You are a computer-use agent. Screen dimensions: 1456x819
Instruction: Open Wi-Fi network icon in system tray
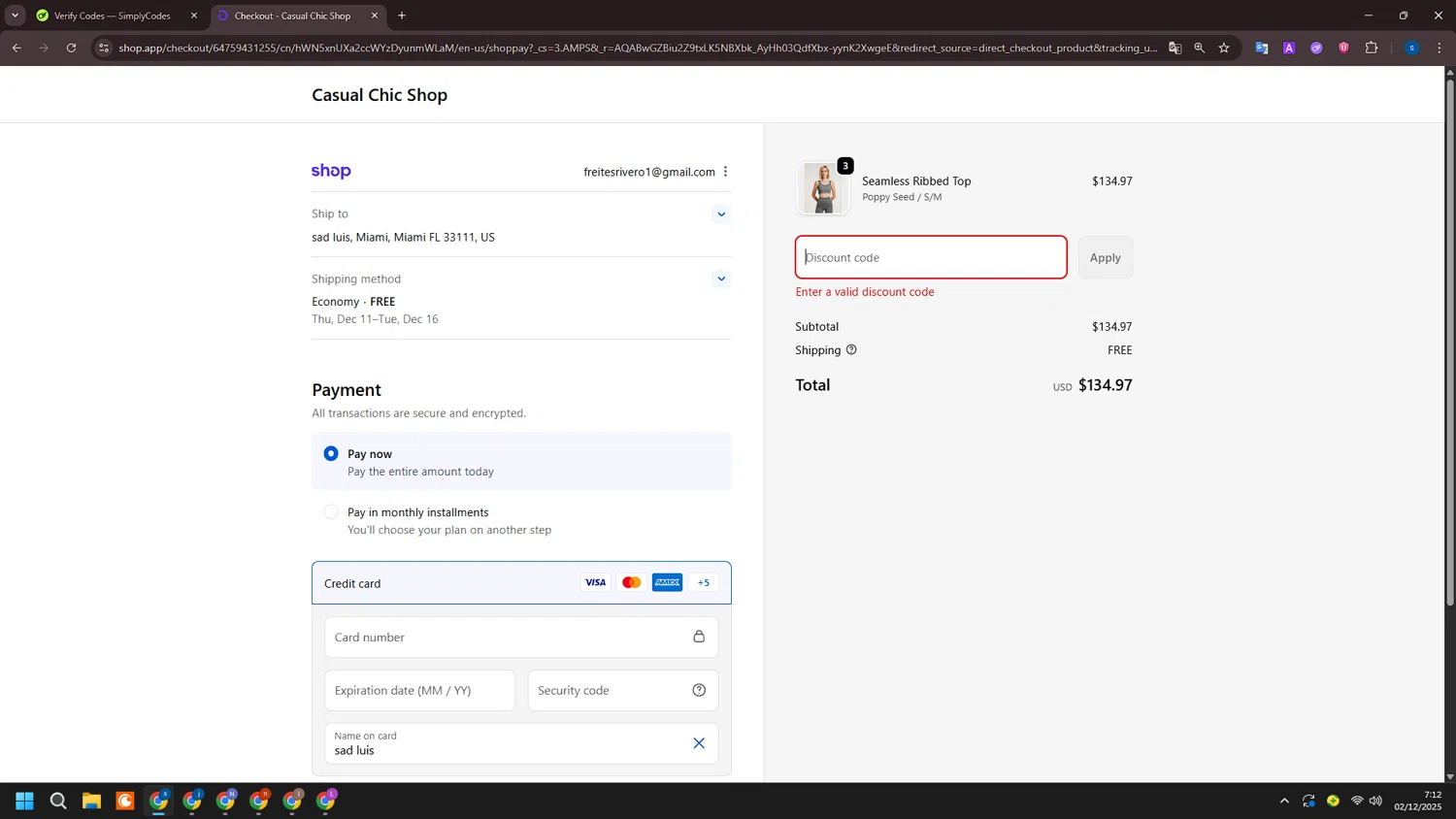1357,801
